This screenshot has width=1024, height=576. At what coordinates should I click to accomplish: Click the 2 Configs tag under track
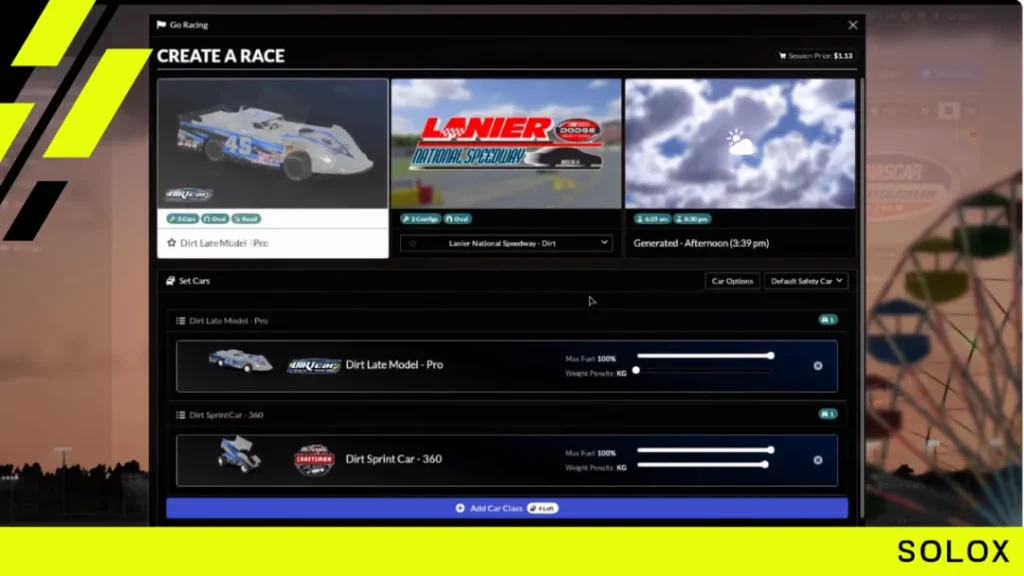tap(421, 219)
